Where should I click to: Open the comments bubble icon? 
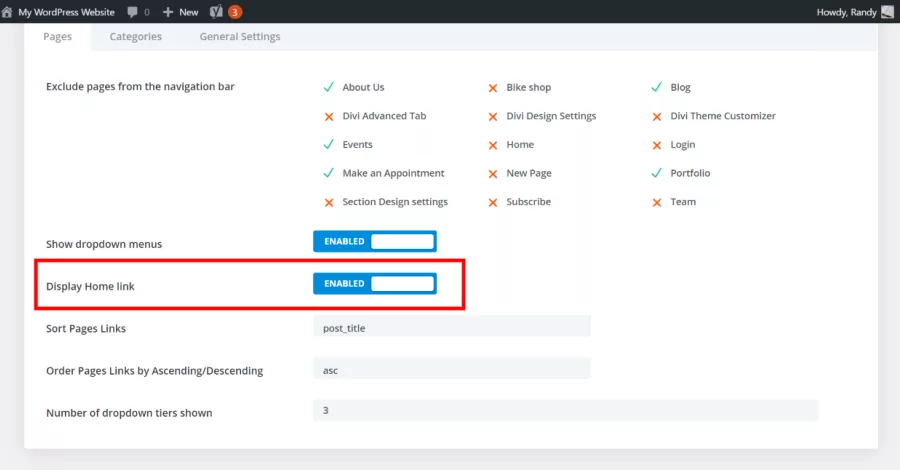(x=133, y=12)
